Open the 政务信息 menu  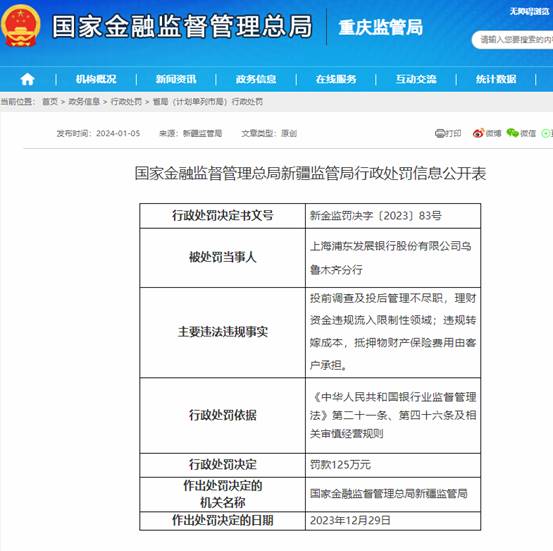(256, 79)
